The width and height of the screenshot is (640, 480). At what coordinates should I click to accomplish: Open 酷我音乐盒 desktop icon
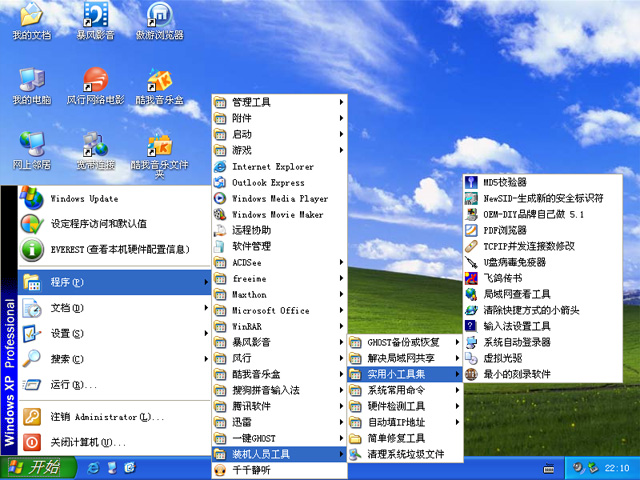point(159,84)
